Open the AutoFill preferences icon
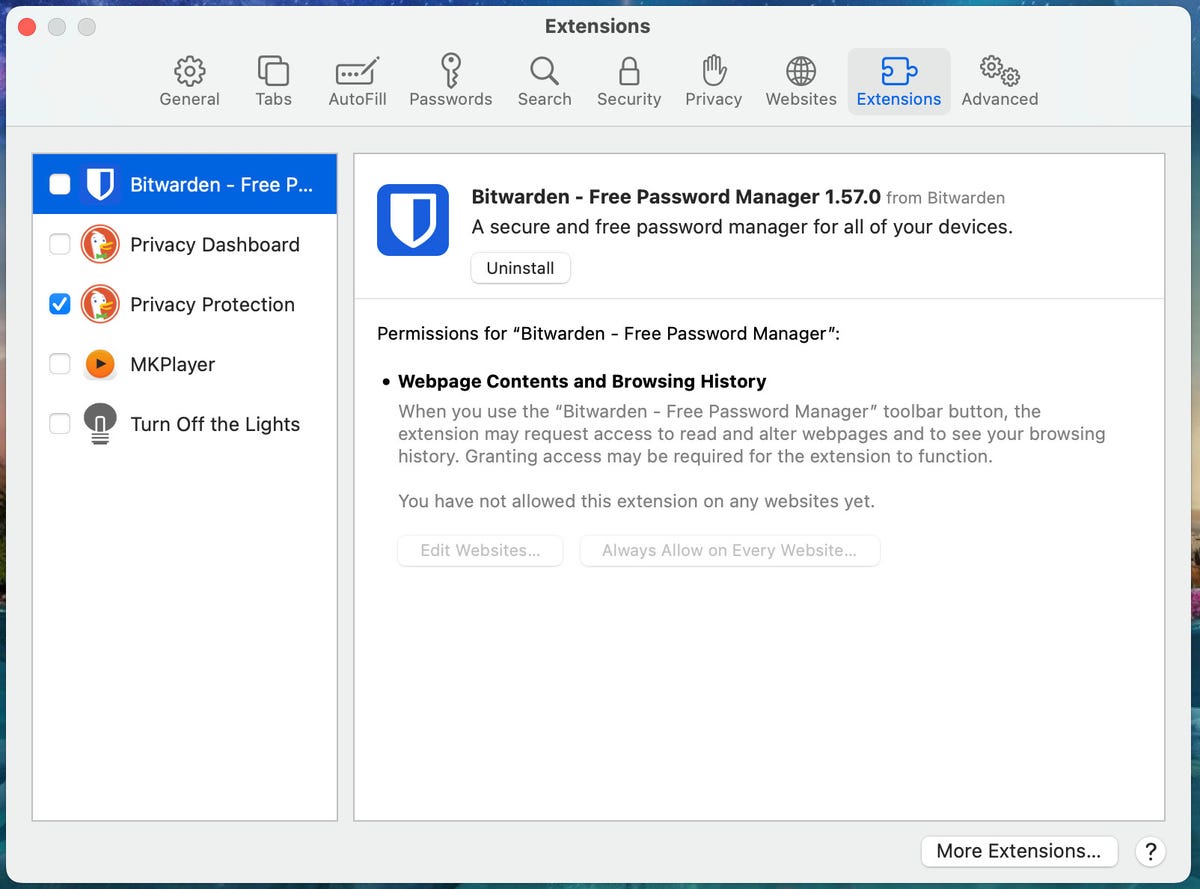Screen dimensions: 1200x889 [x=357, y=71]
